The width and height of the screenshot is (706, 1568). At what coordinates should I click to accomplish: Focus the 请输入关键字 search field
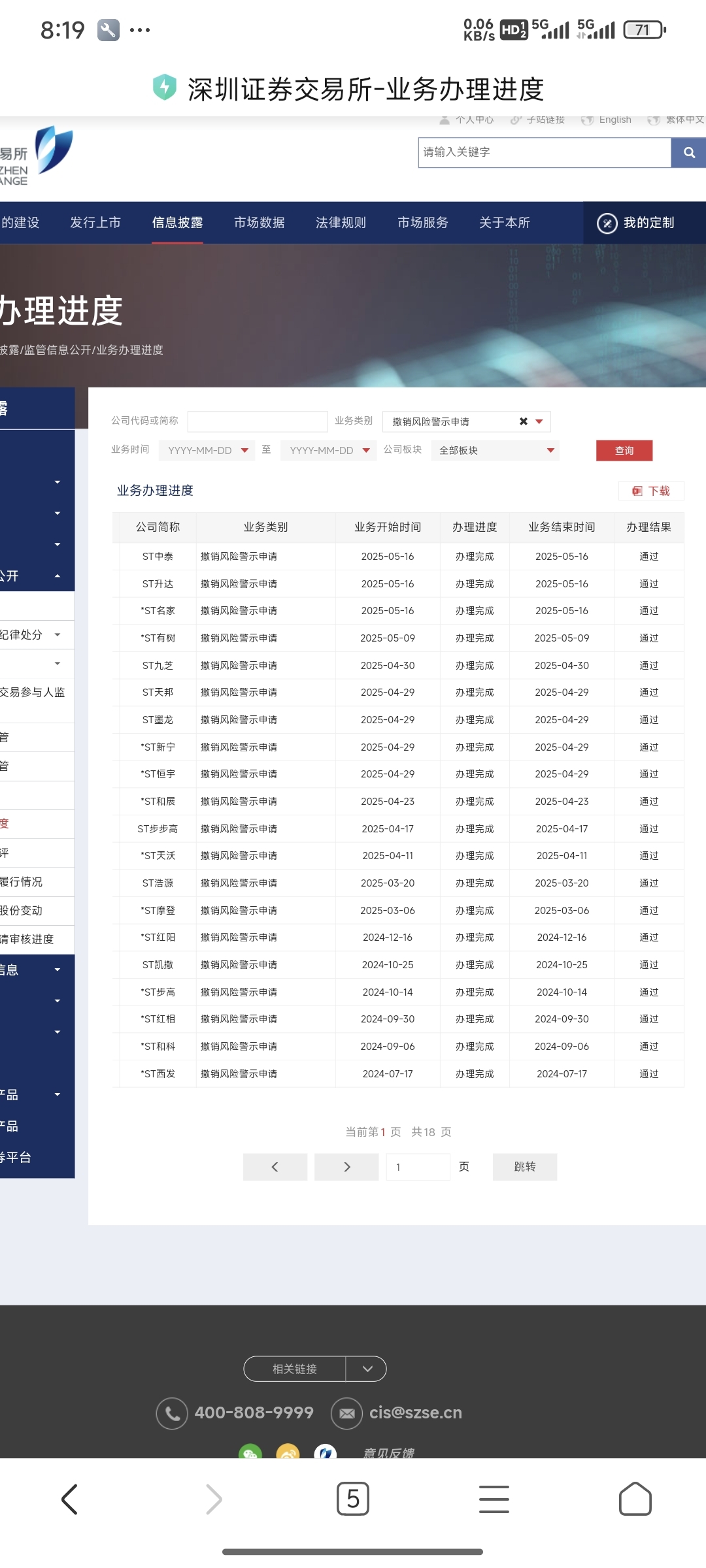point(545,152)
